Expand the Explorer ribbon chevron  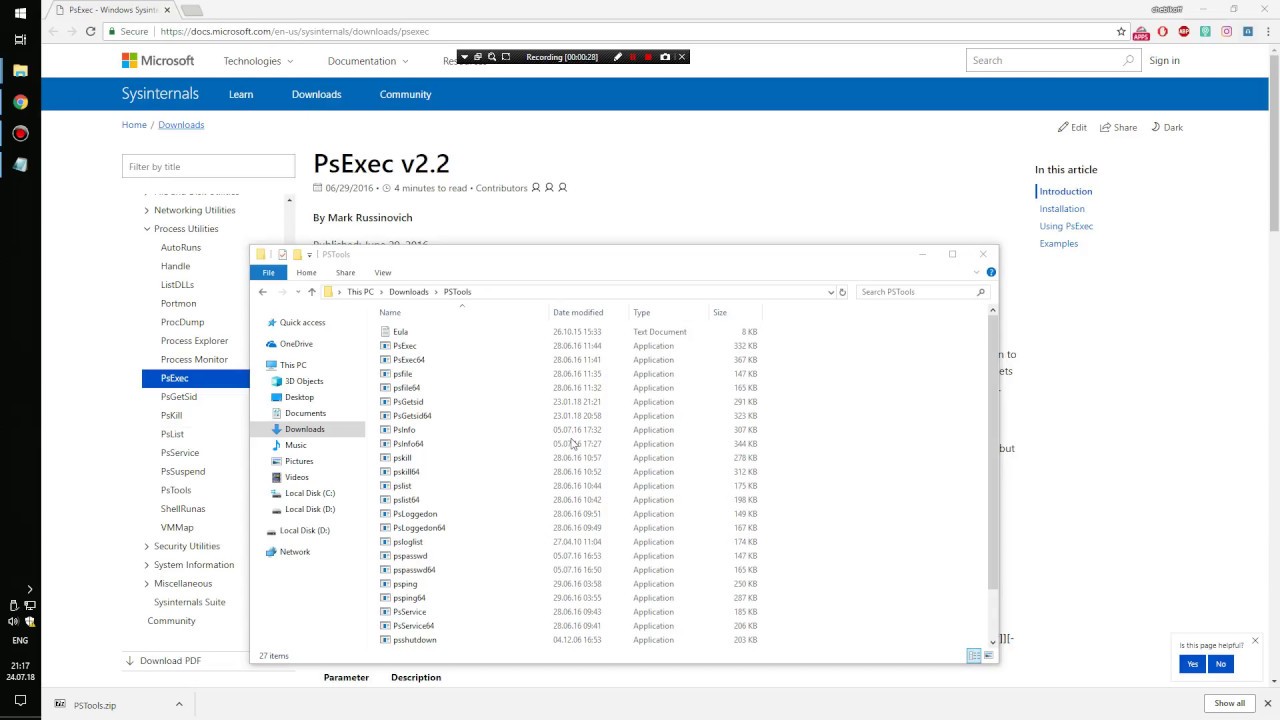977,272
